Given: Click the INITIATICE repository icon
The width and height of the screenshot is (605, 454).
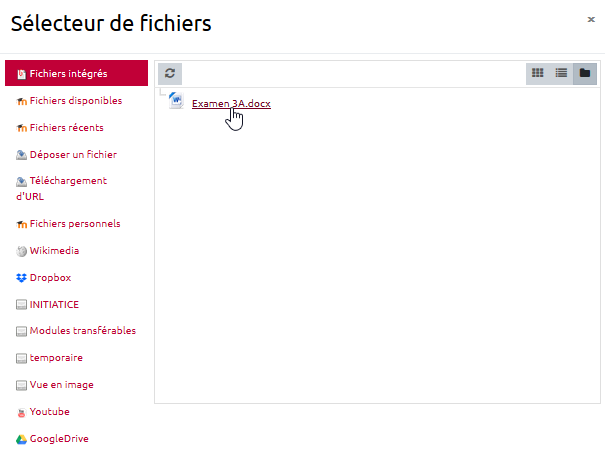Looking at the screenshot, I should point(21,305).
